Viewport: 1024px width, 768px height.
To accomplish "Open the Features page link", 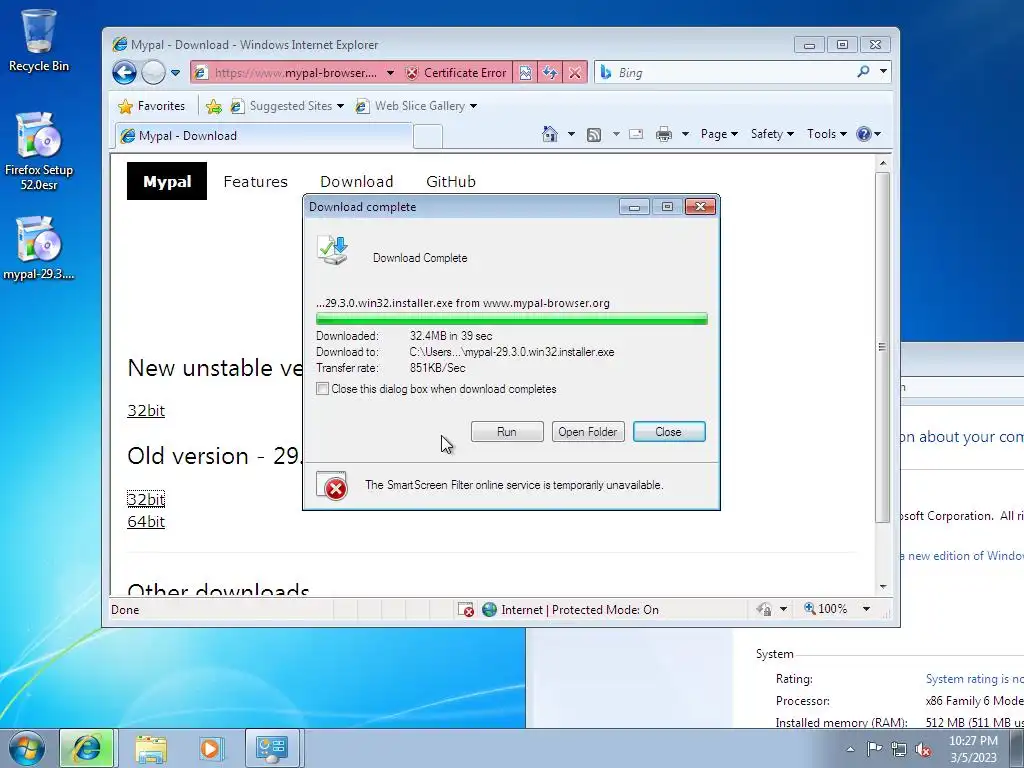I will 255,182.
